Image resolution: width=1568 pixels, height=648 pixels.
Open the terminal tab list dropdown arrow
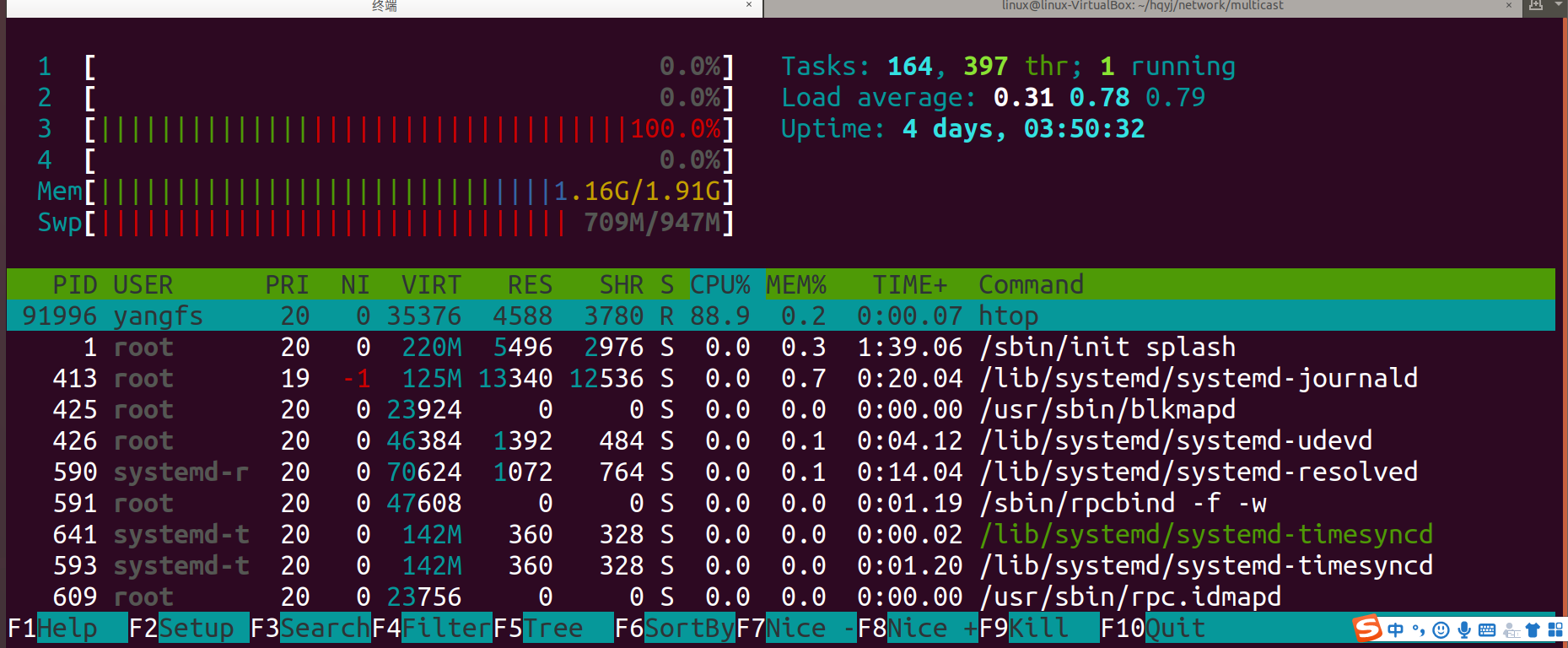[1559, 5]
